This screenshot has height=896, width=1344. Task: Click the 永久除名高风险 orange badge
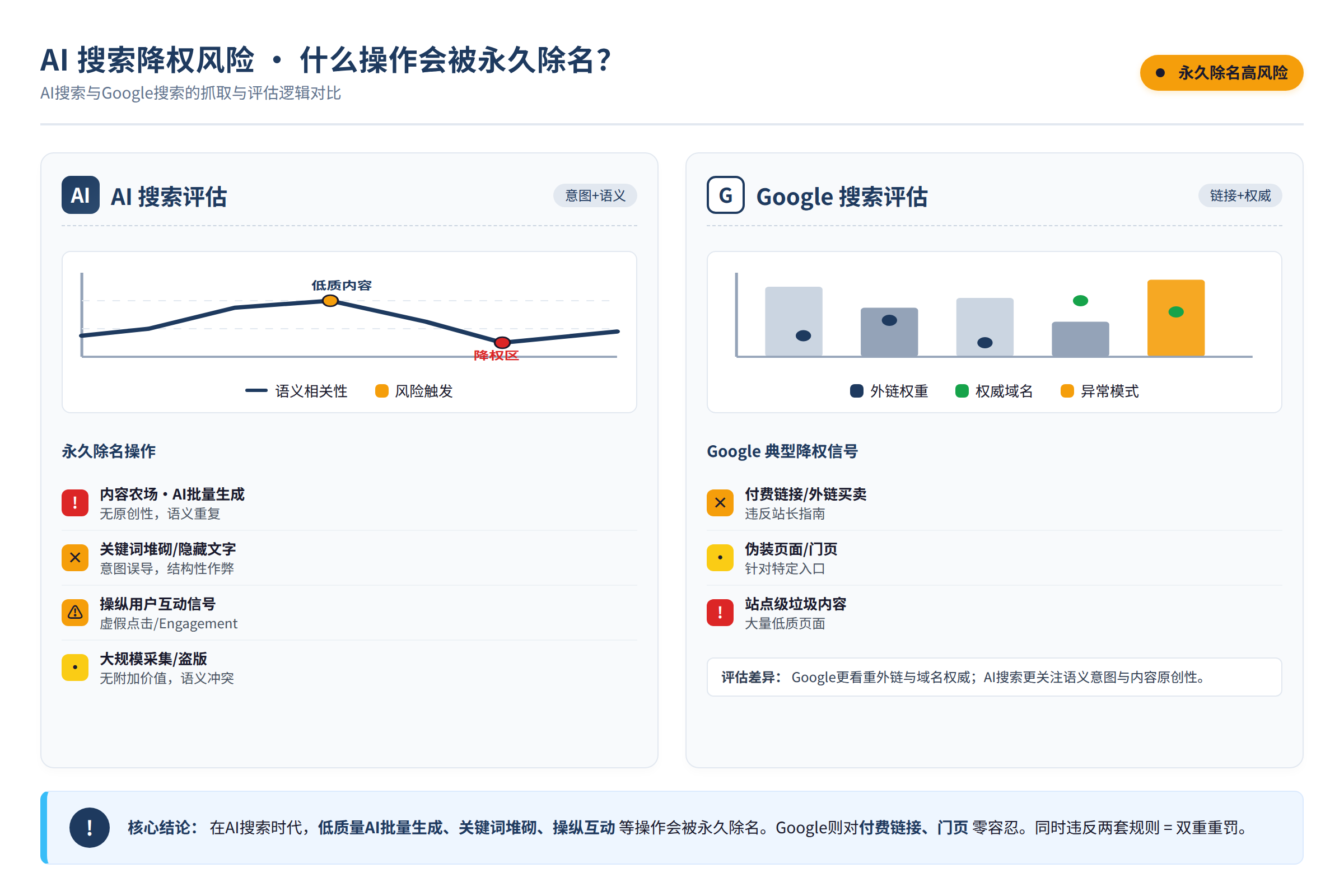pos(1222,73)
